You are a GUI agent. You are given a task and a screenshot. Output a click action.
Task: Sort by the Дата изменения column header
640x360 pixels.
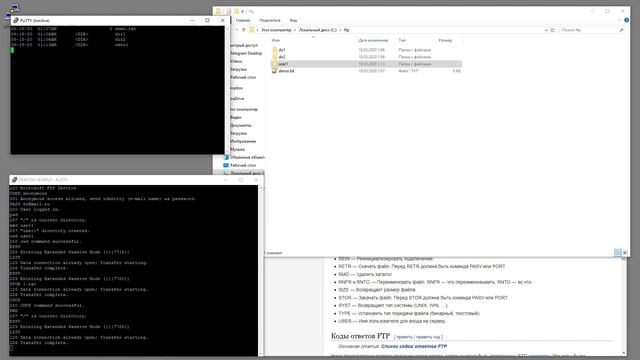click(373, 40)
